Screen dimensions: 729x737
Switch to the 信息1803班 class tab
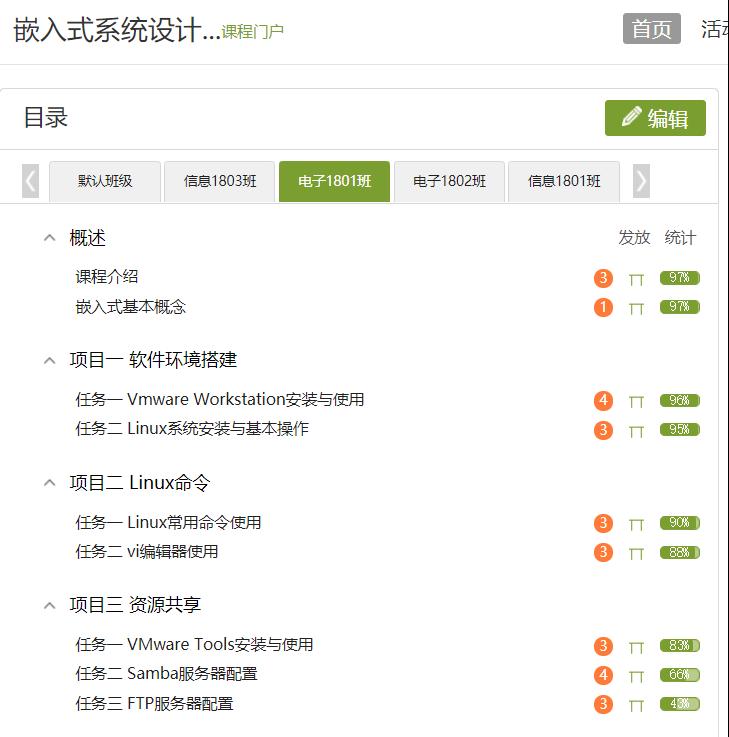(220, 181)
